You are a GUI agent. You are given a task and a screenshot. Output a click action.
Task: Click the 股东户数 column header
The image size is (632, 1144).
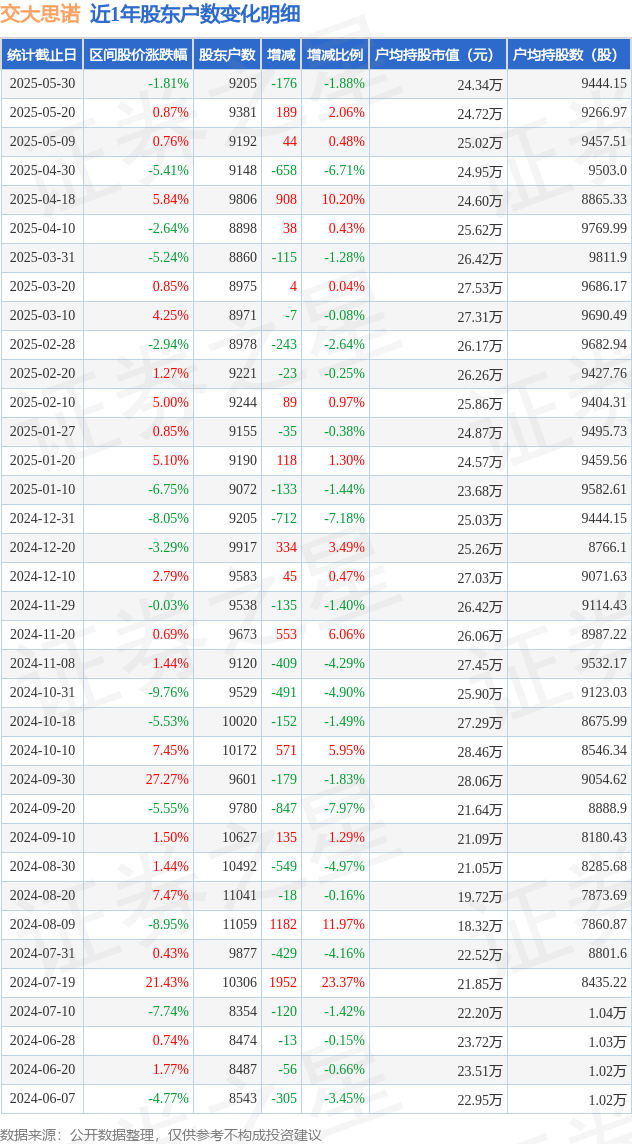click(228, 54)
